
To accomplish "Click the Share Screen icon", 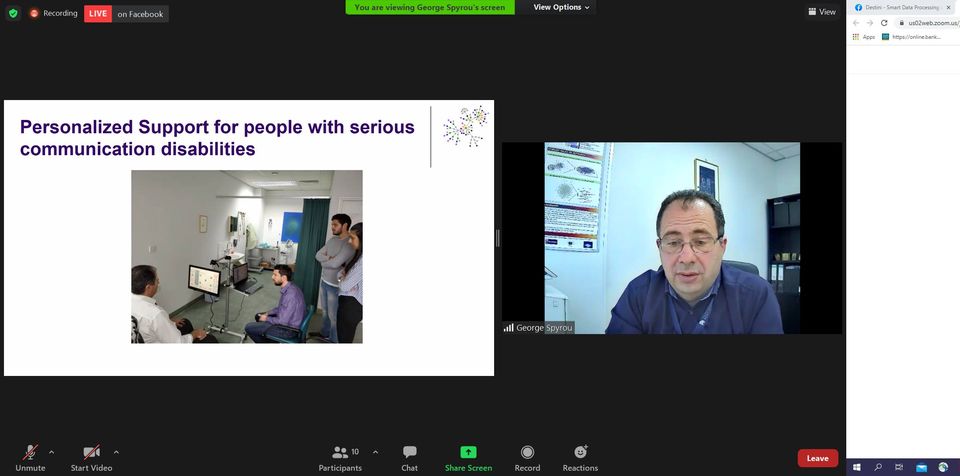I will click(x=468, y=452).
